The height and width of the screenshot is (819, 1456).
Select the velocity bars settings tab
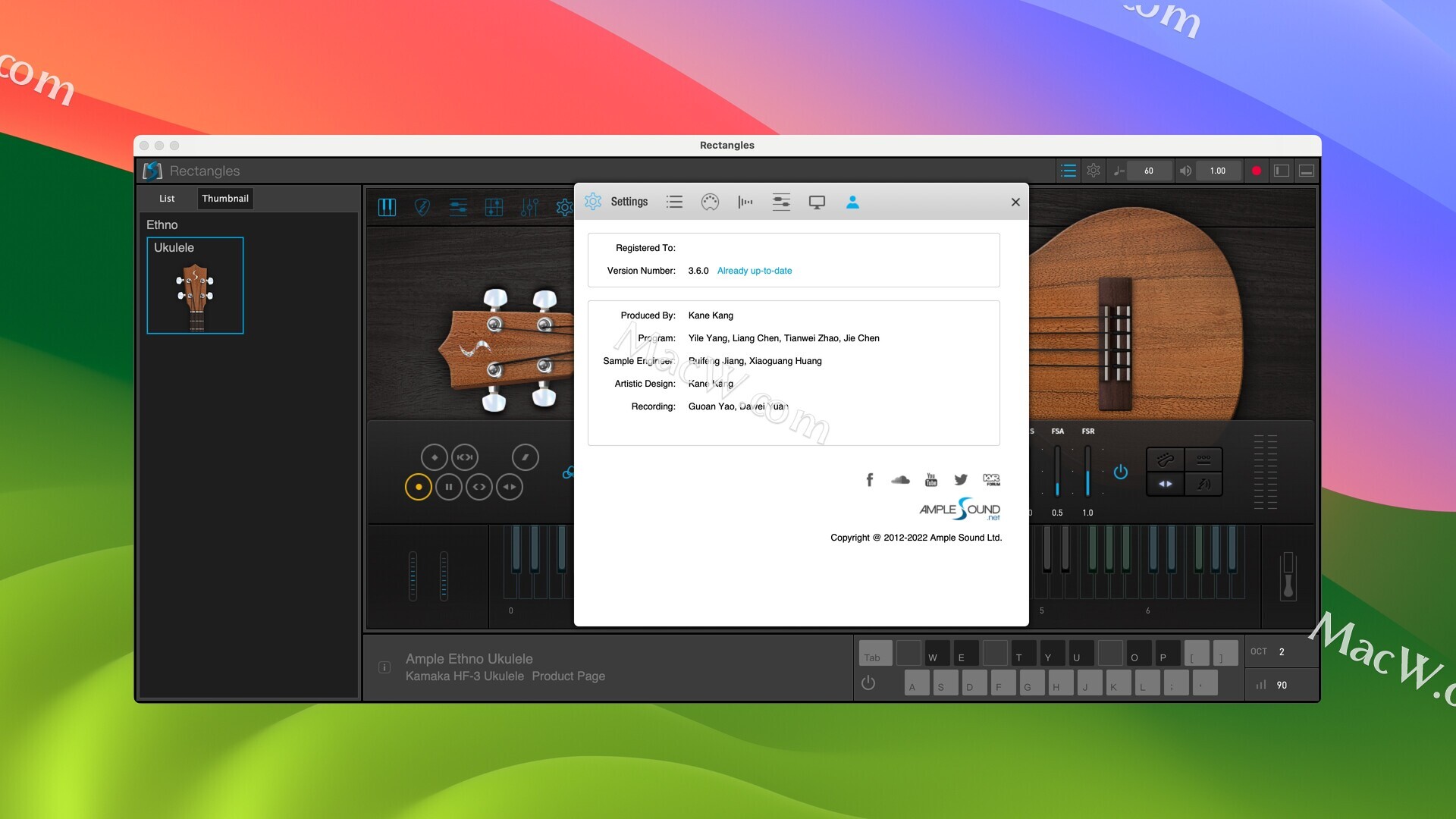coord(745,202)
